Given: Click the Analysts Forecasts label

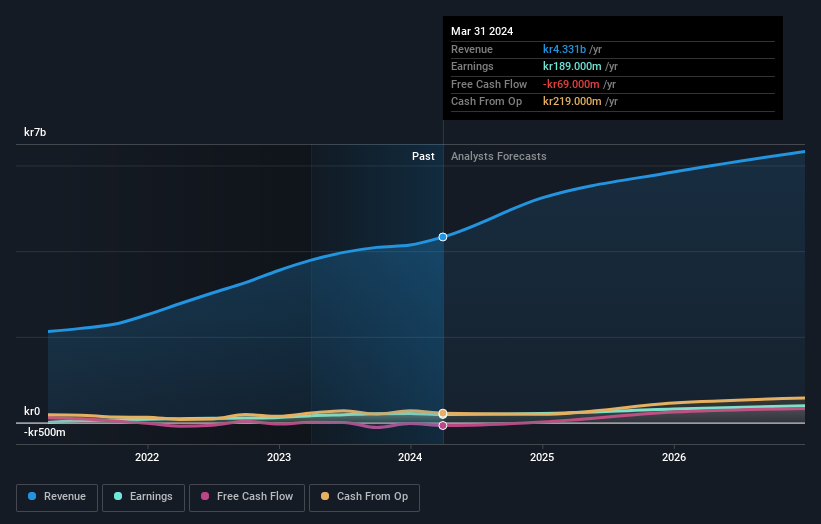Looking at the screenshot, I should 498,157.
